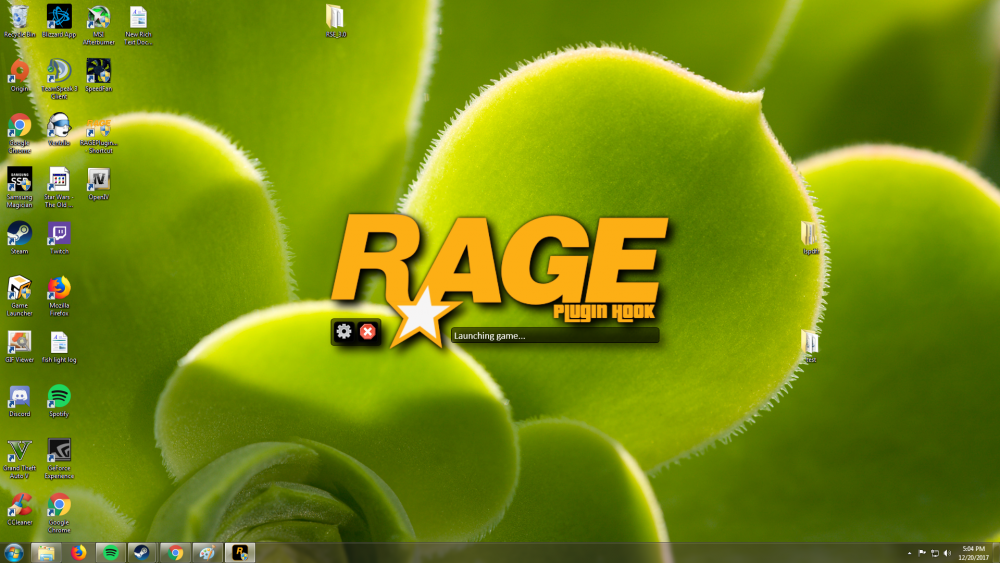Select the Twitch desktop shortcut
1000x563 pixels.
pos(59,238)
